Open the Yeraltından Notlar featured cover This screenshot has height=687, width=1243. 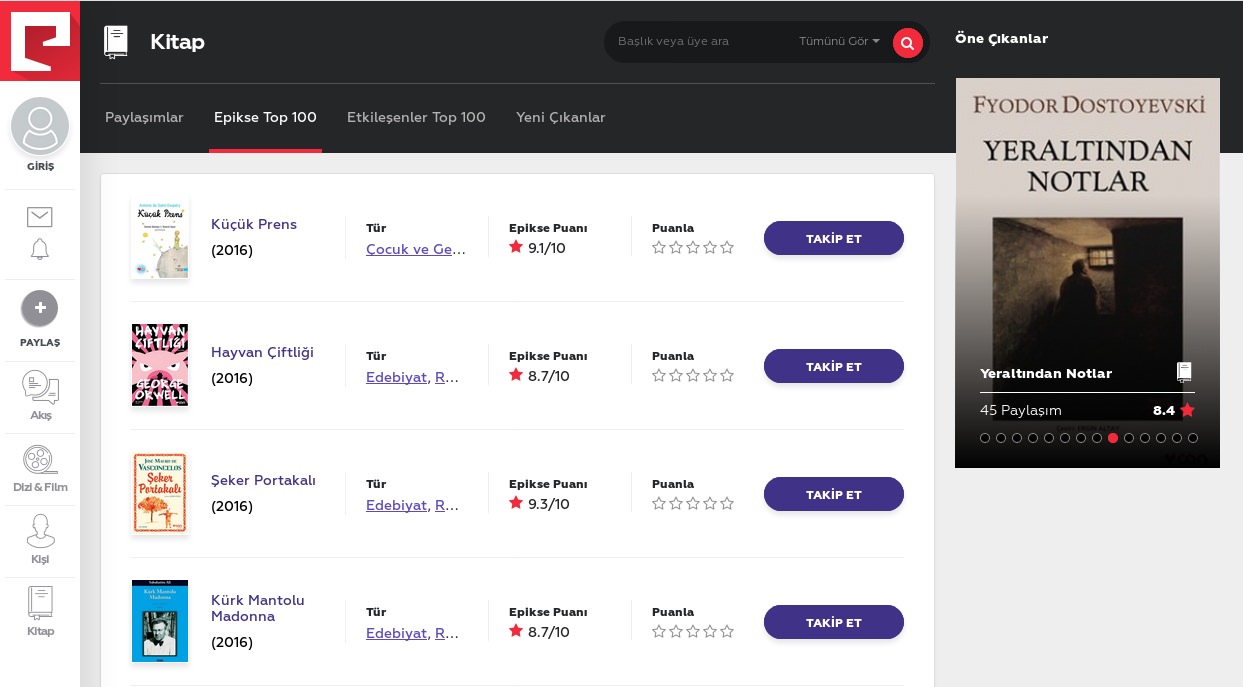point(1087,272)
